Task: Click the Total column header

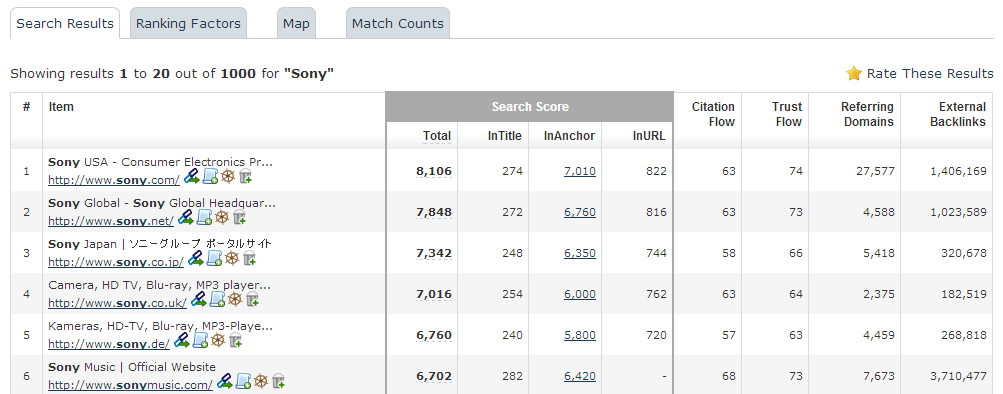Action: [x=437, y=136]
